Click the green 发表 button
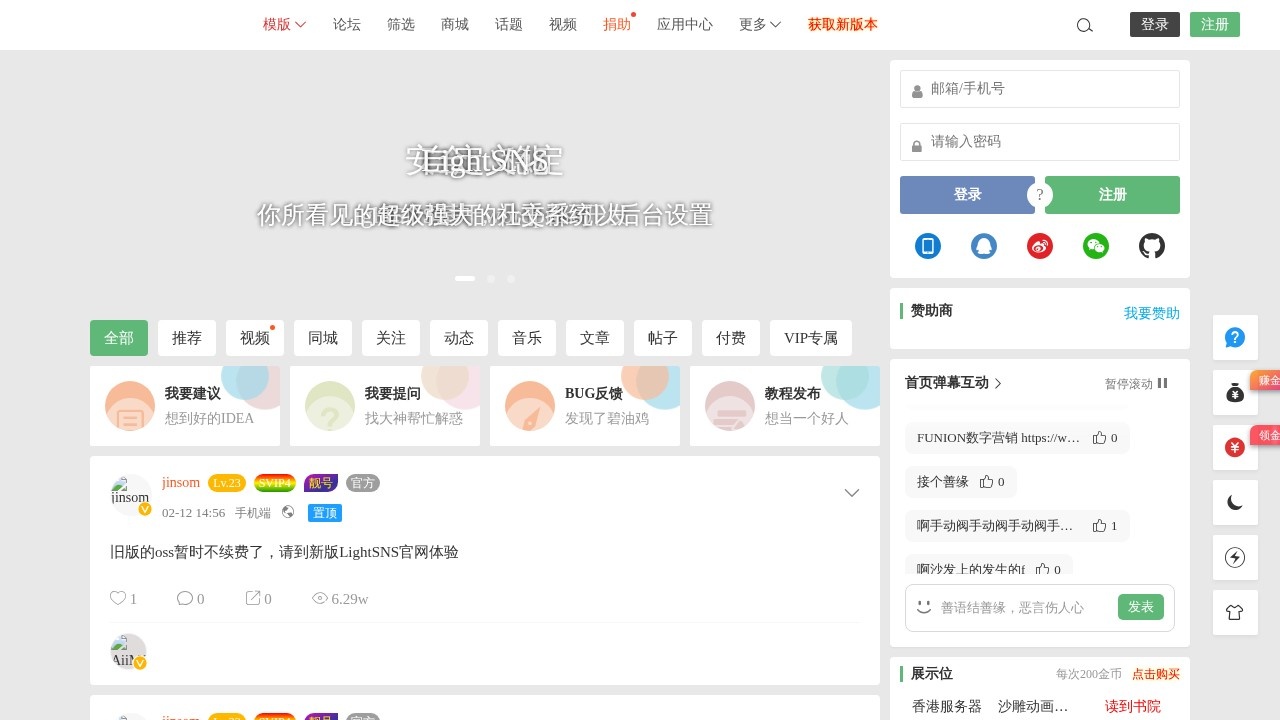 click(1140, 607)
